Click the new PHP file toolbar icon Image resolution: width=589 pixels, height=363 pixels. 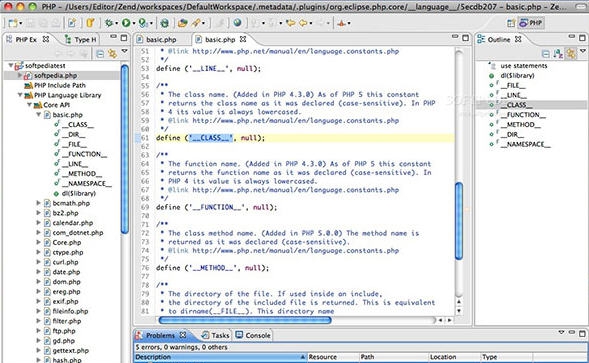(71, 23)
